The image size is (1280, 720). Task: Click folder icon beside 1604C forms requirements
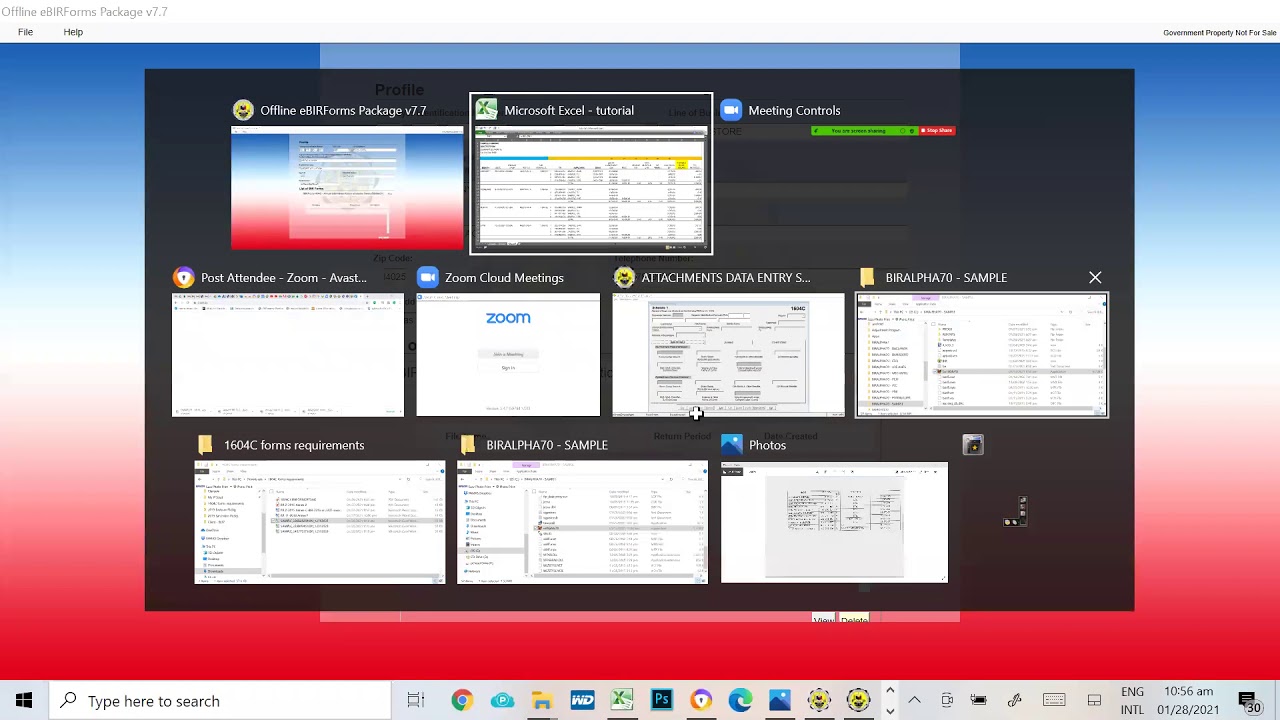click(x=206, y=445)
